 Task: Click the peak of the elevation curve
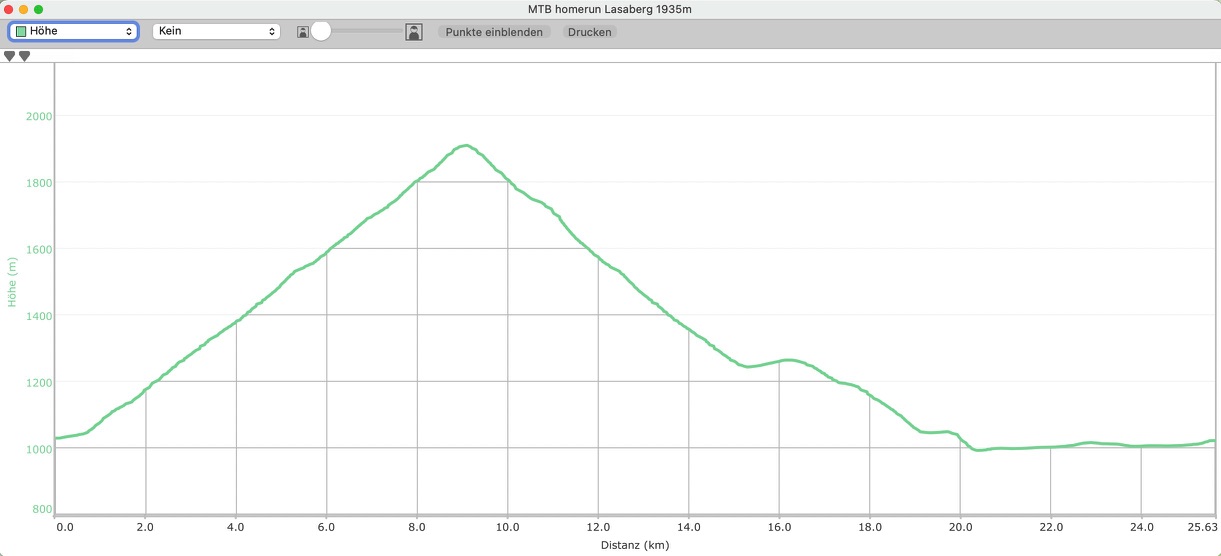pos(464,146)
